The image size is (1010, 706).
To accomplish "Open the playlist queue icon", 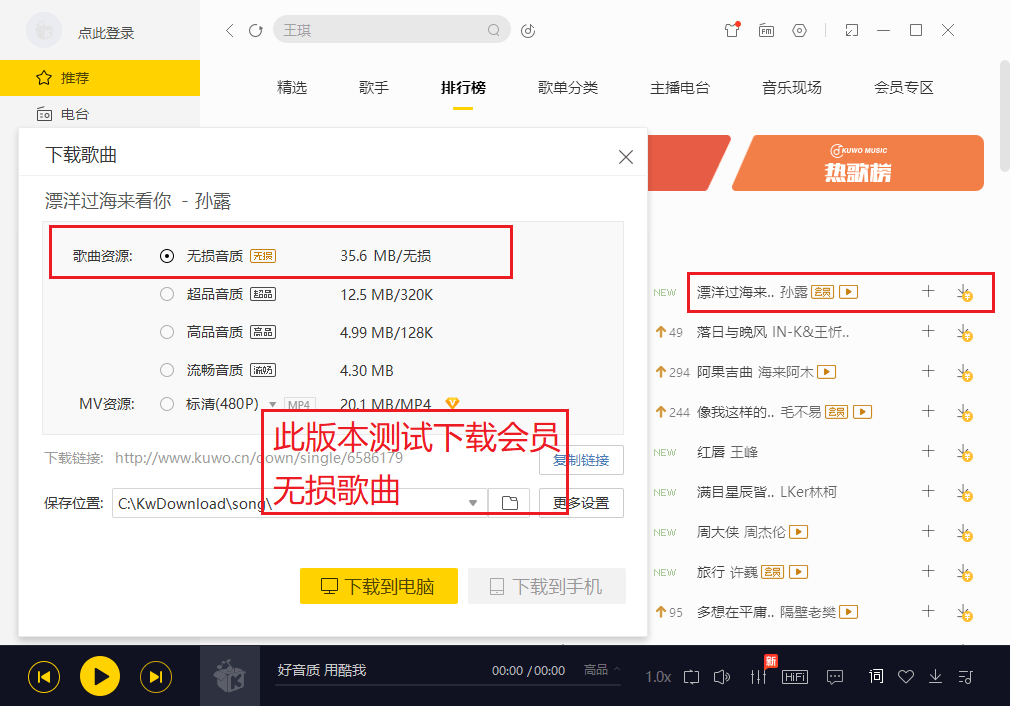I will click(x=966, y=677).
